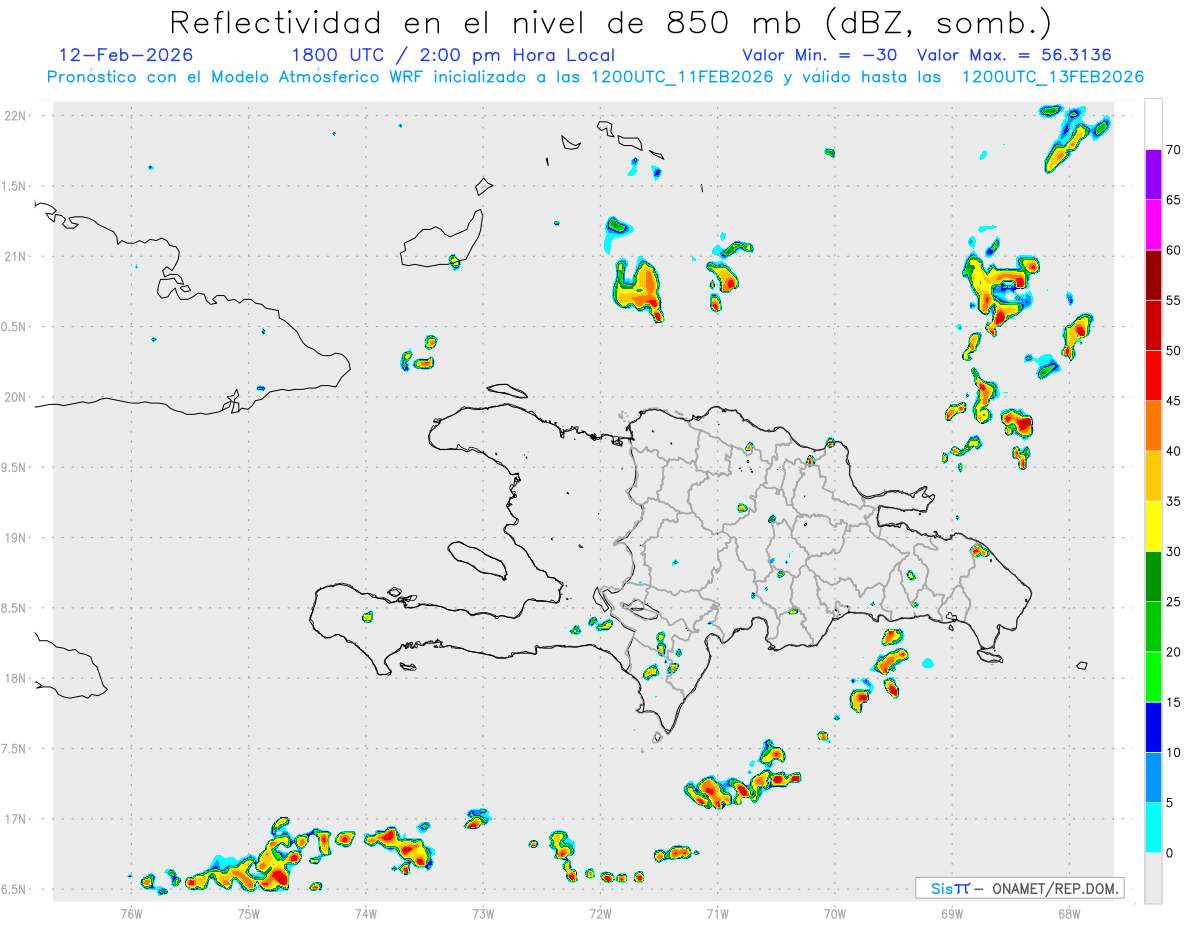Click the cyan 0–5 dBZ colorbar segment
Screen dimensions: 1200x927
tap(1153, 828)
